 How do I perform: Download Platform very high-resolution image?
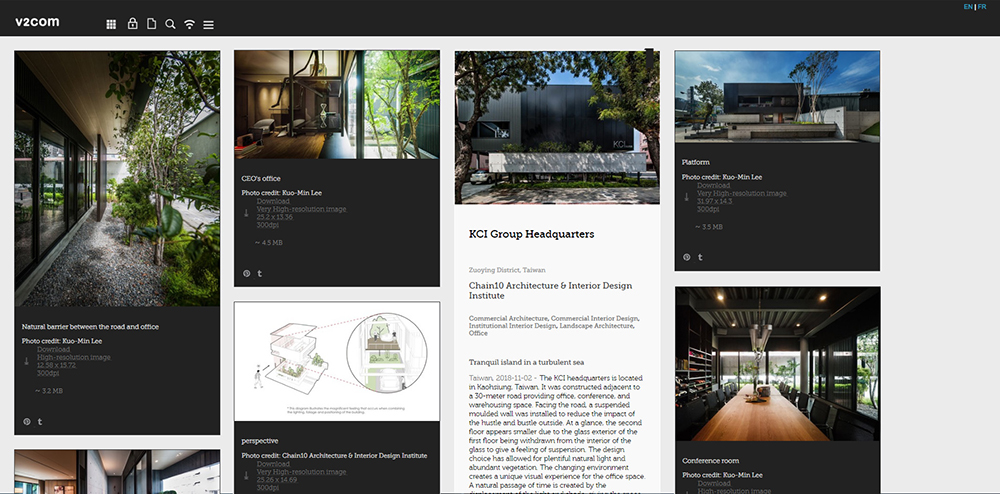pyautogui.click(x=742, y=197)
